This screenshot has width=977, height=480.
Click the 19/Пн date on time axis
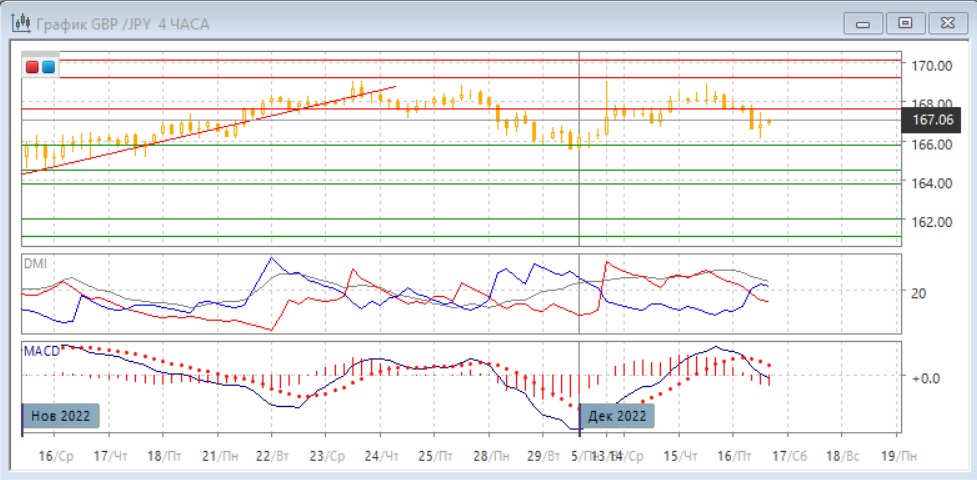coord(896,455)
